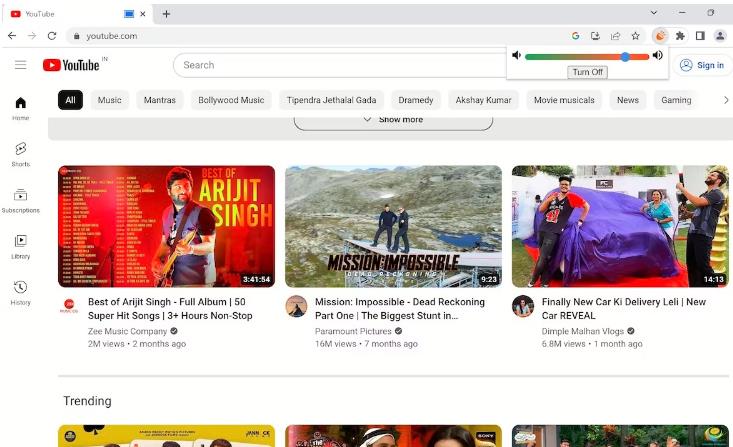Screen dimensions: 733x447
Task: Click the Turn Off button
Action: tap(588, 72)
